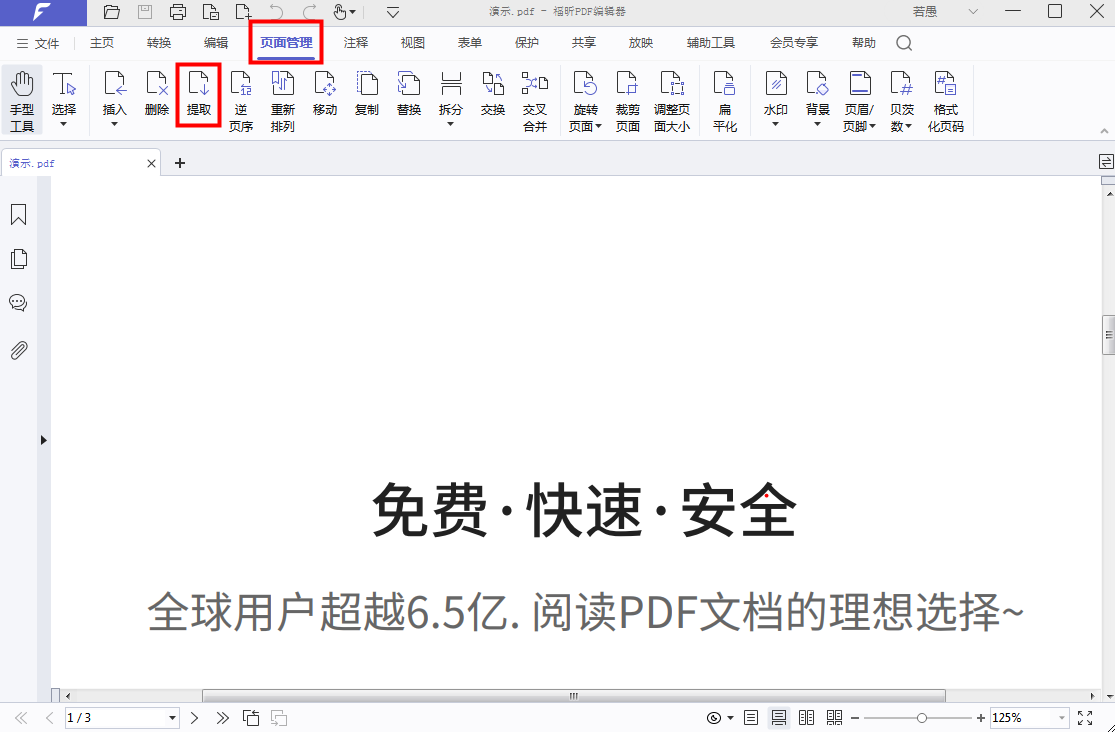Enable single page view mode

pyautogui.click(x=751, y=718)
